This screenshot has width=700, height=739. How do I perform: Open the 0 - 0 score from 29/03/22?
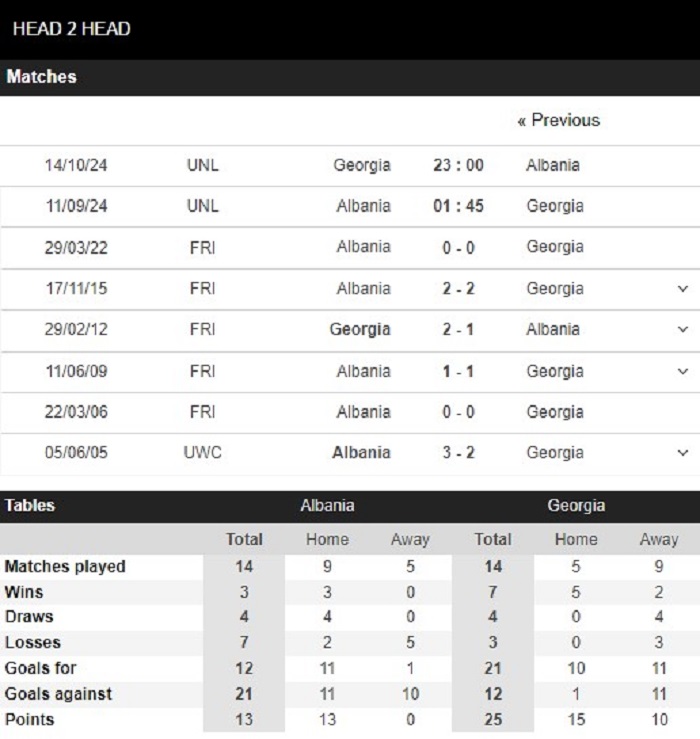[x=458, y=247]
